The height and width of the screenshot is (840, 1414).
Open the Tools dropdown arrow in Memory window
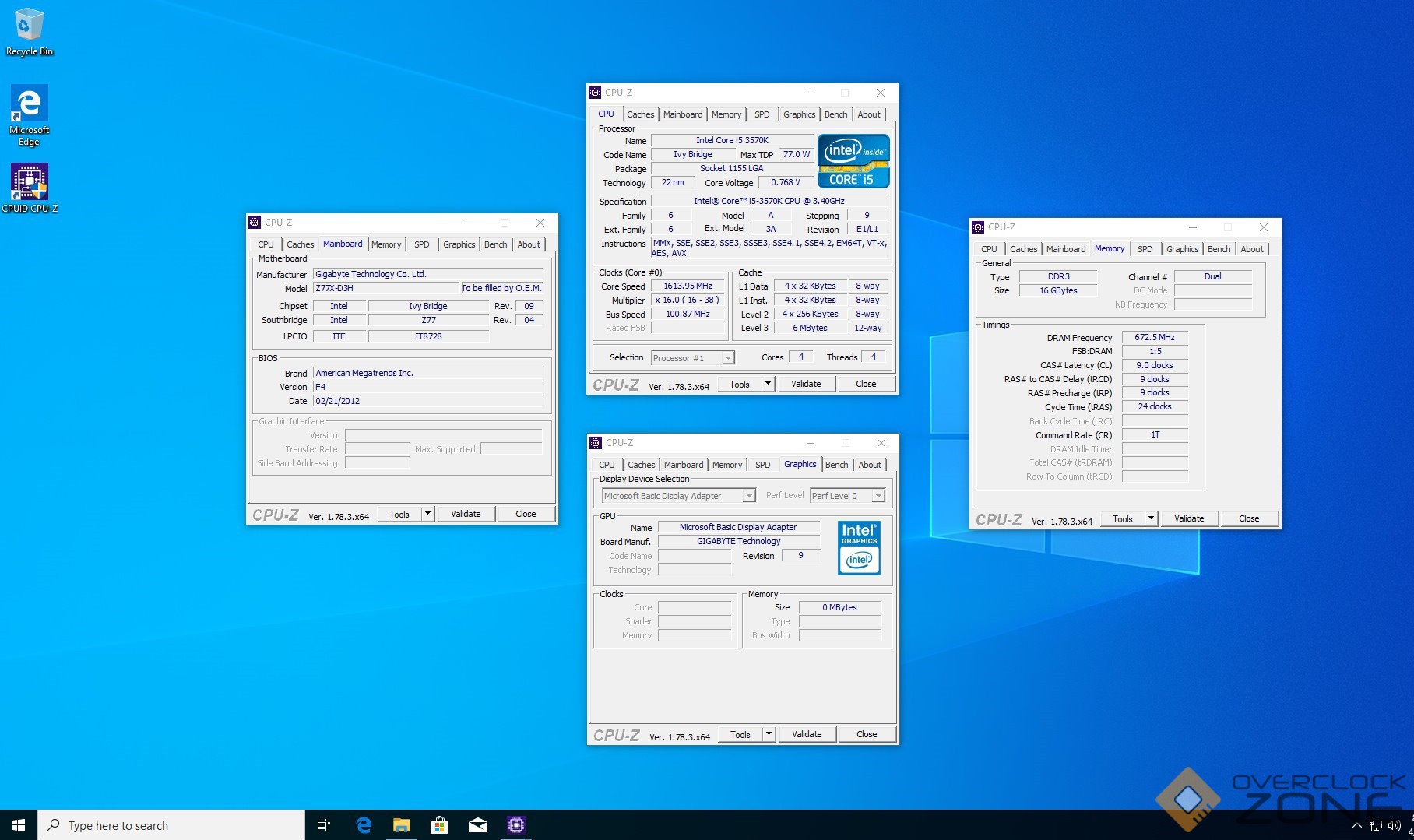click(1150, 518)
